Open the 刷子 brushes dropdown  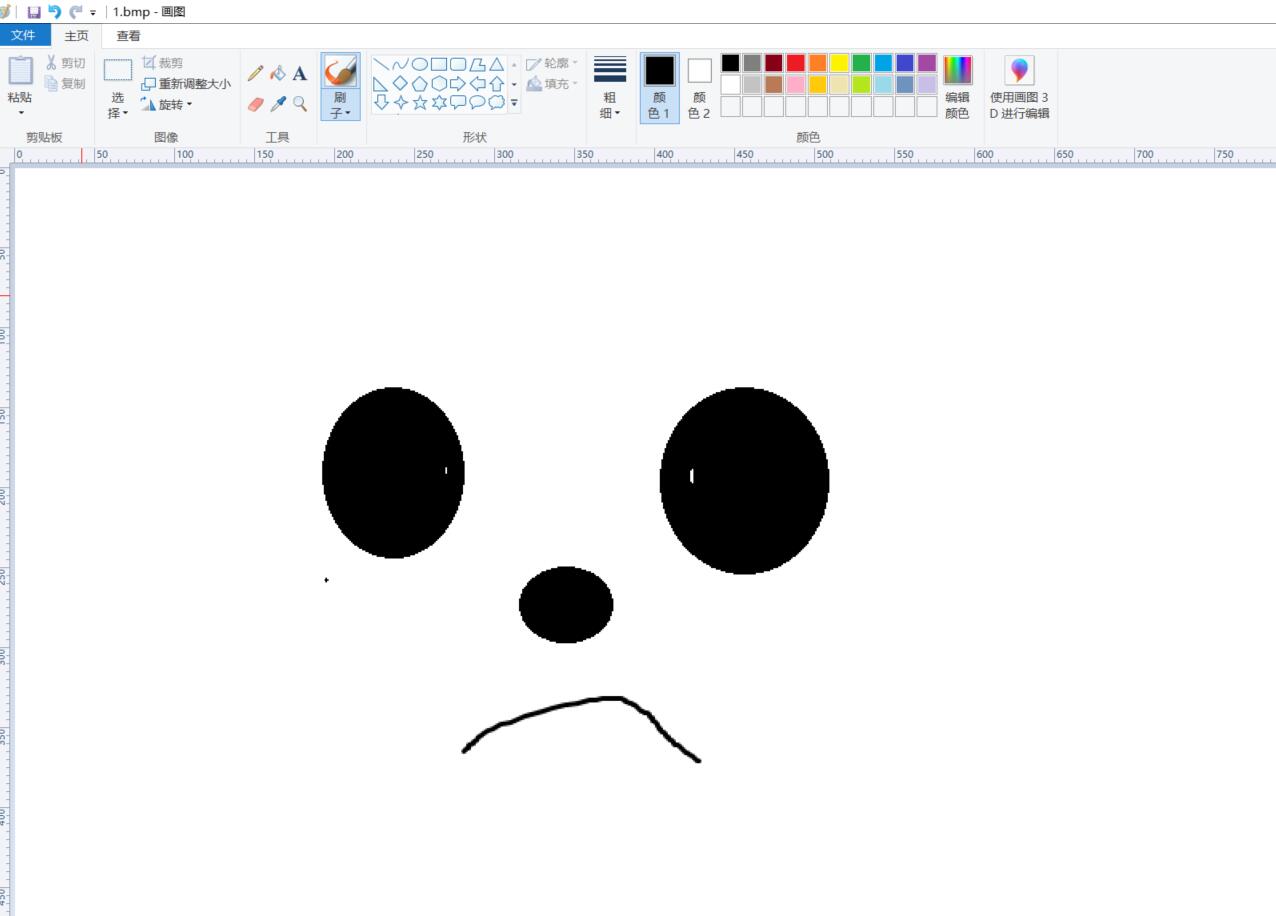click(x=340, y=106)
